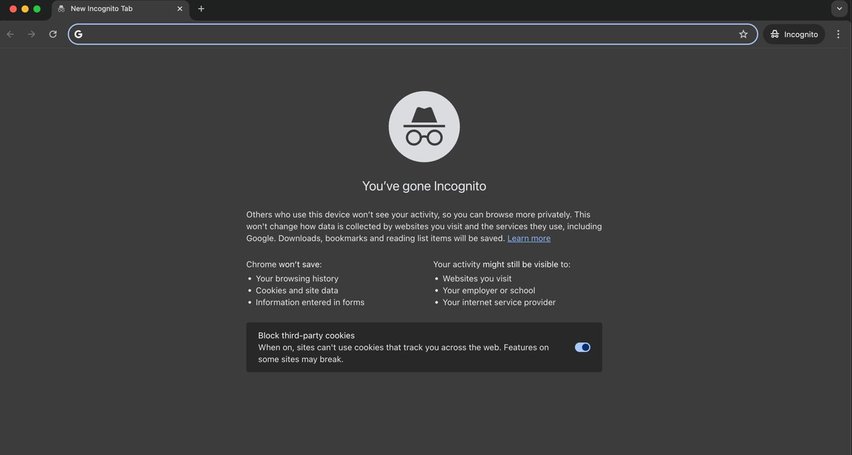The image size is (852, 455).
Task: Click "Your employer or school" list item
Action: pos(488,290)
